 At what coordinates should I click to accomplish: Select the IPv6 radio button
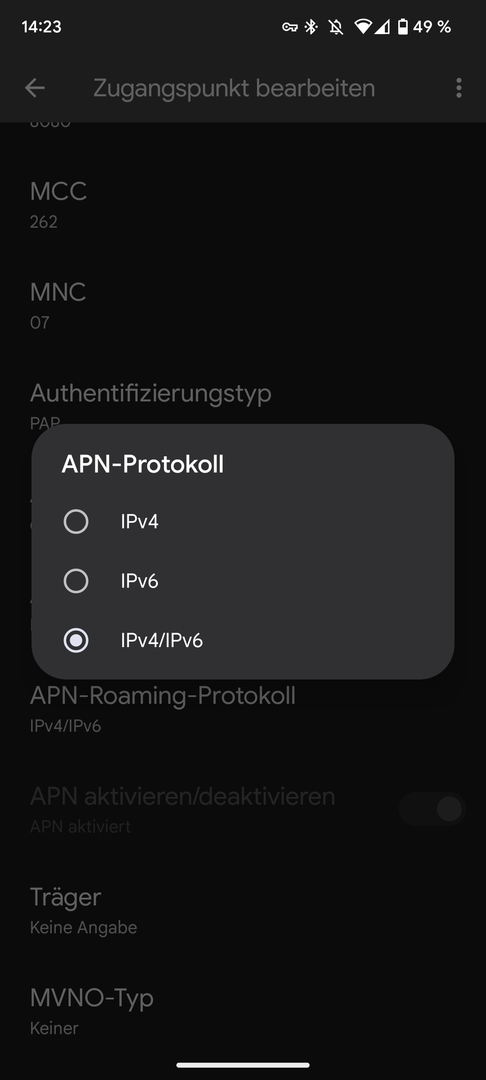point(76,581)
